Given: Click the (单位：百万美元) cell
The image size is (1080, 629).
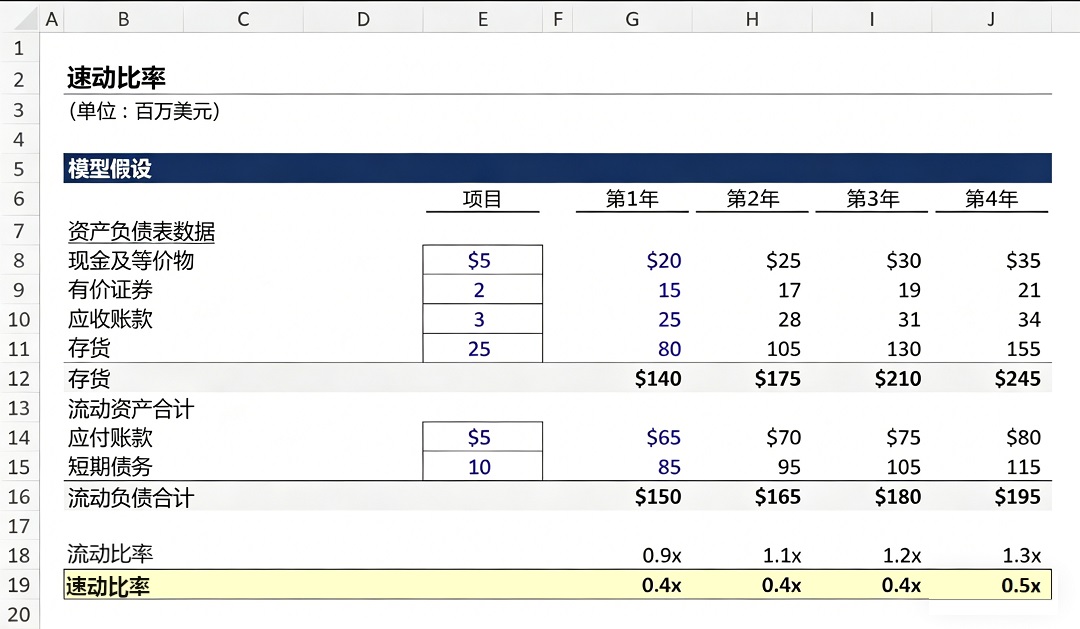Looking at the screenshot, I should [x=144, y=111].
